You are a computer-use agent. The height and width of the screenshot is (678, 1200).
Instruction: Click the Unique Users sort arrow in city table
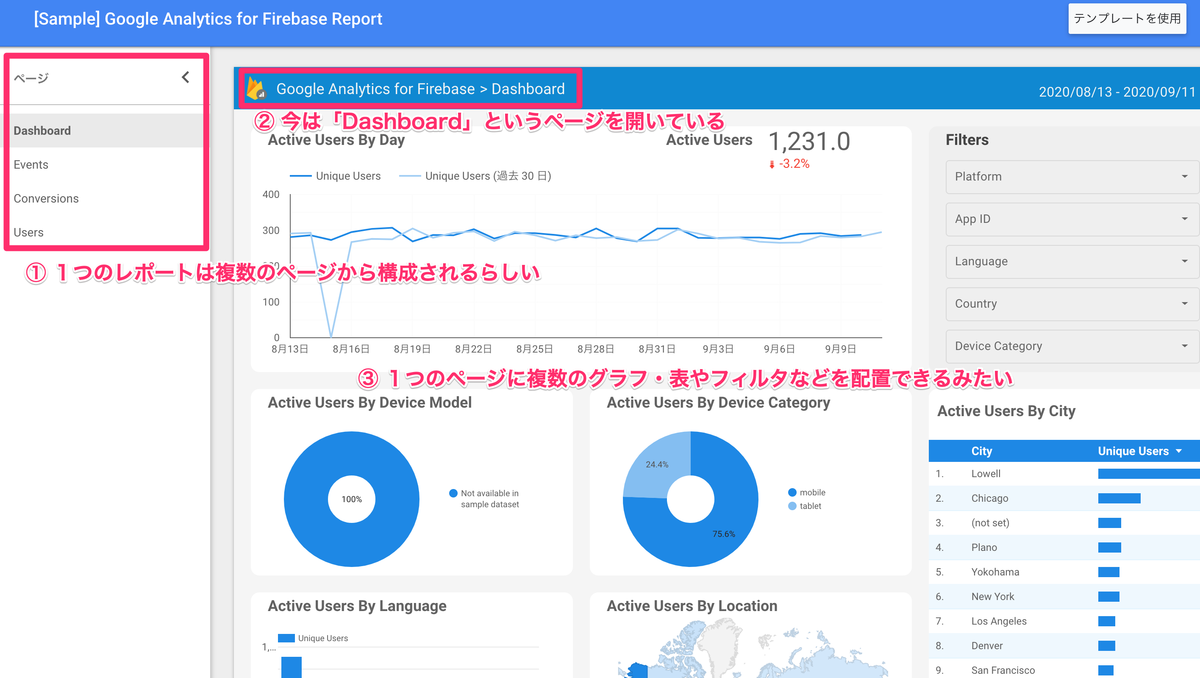[1179, 451]
